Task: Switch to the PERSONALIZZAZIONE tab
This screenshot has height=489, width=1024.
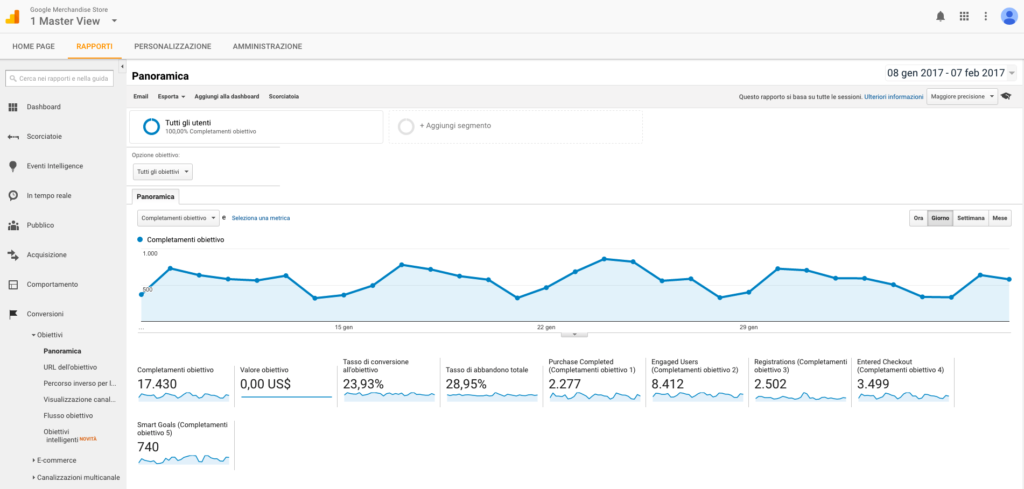Action: pos(172,46)
